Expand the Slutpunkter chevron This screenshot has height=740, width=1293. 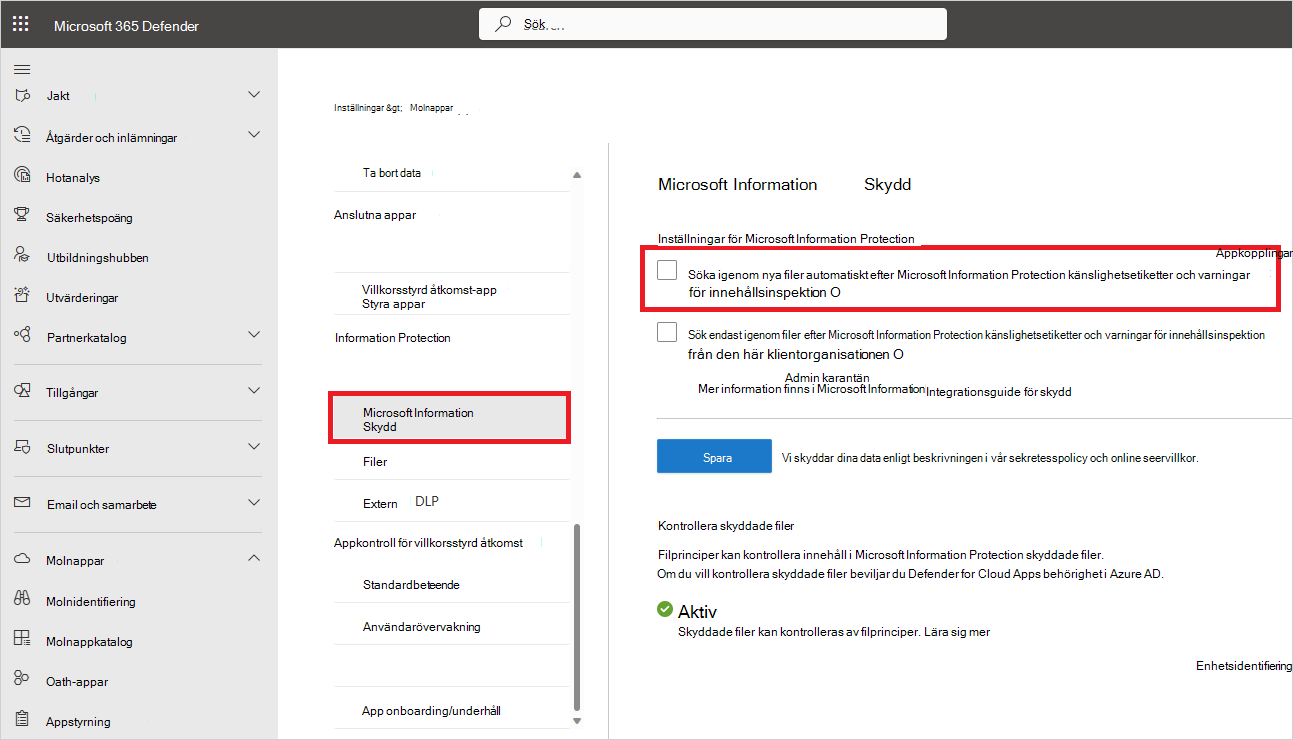(254, 446)
